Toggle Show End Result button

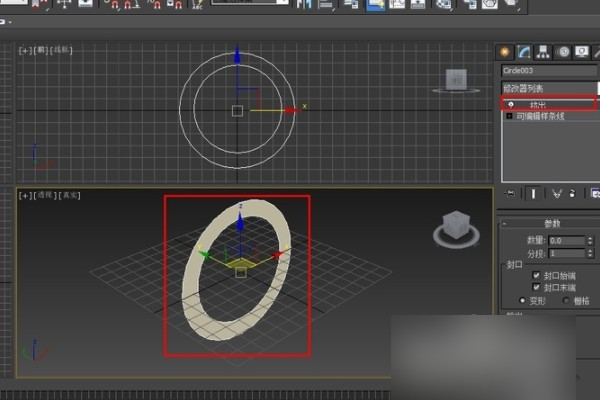533,193
